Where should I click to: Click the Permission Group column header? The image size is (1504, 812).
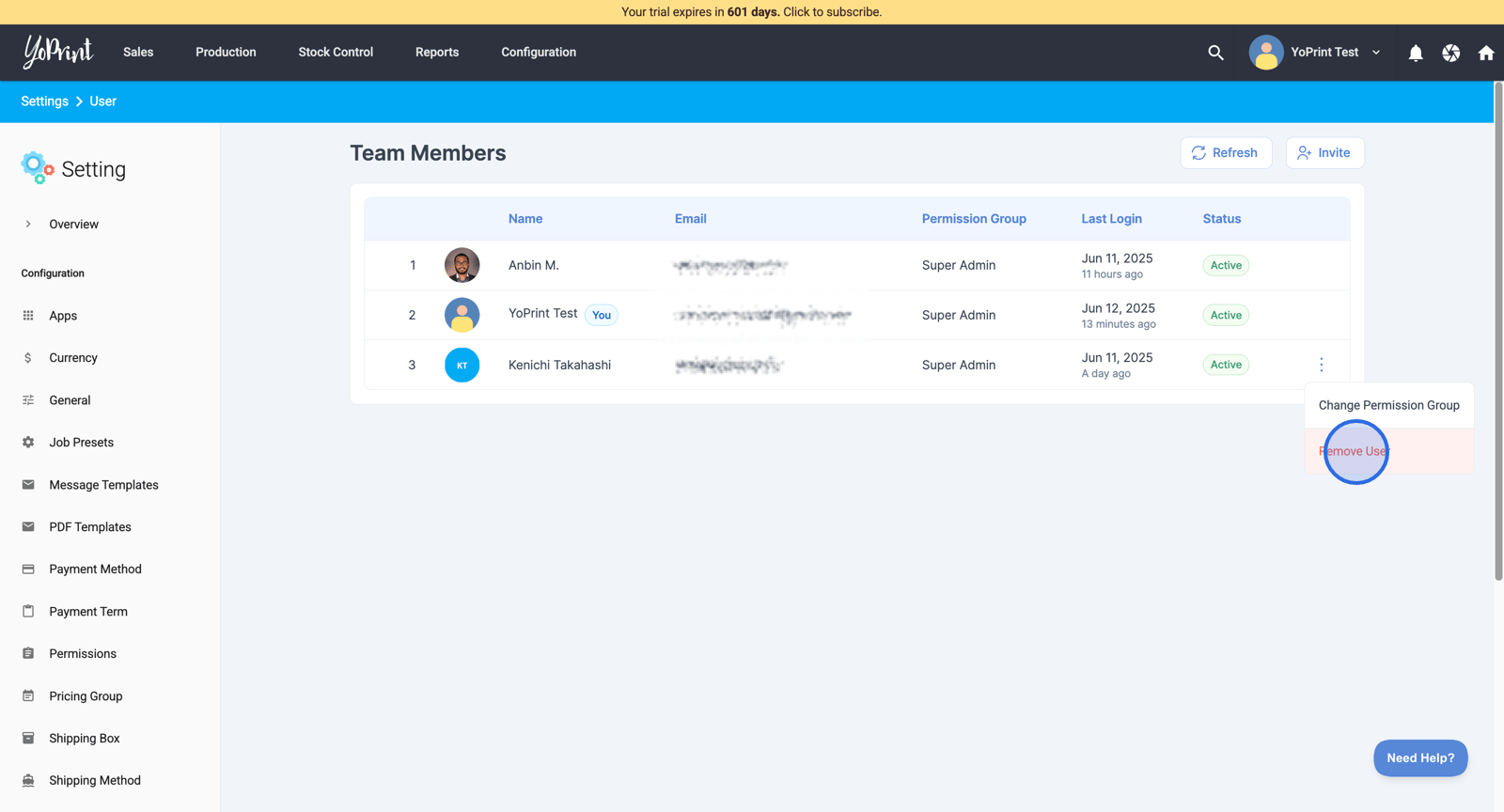click(x=974, y=219)
